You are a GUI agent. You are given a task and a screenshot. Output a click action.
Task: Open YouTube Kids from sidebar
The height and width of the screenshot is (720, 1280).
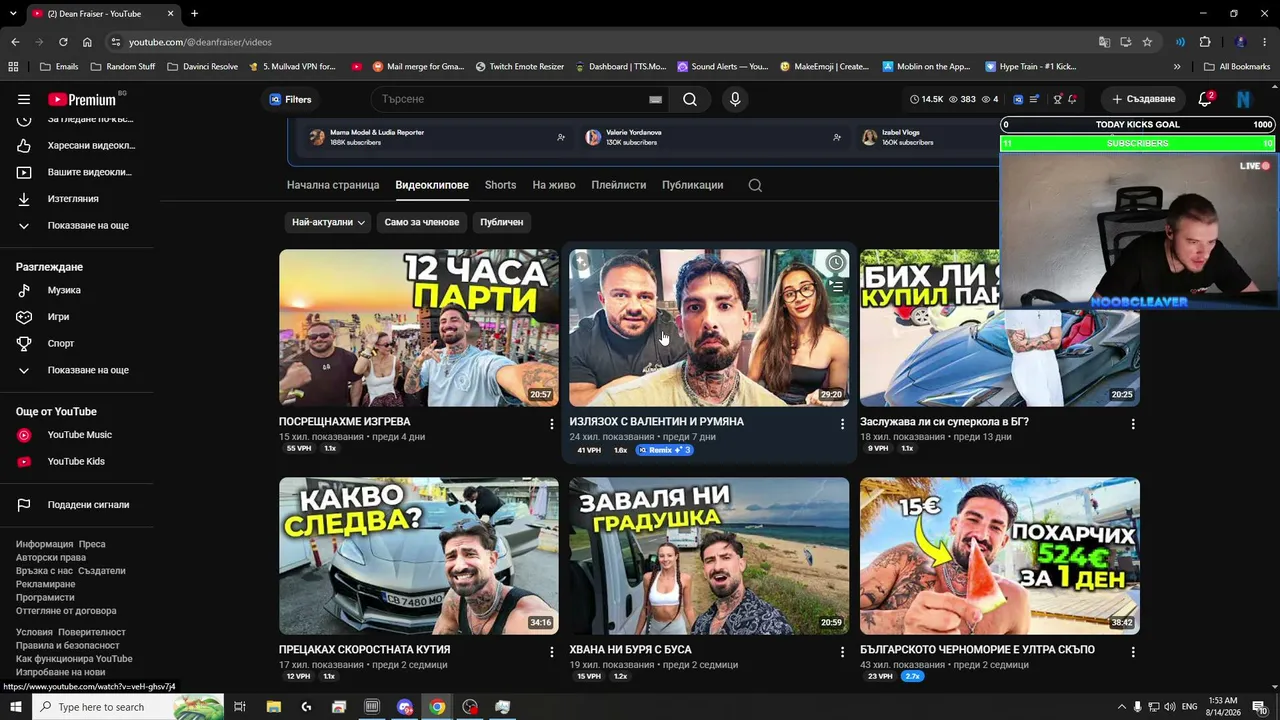point(77,462)
